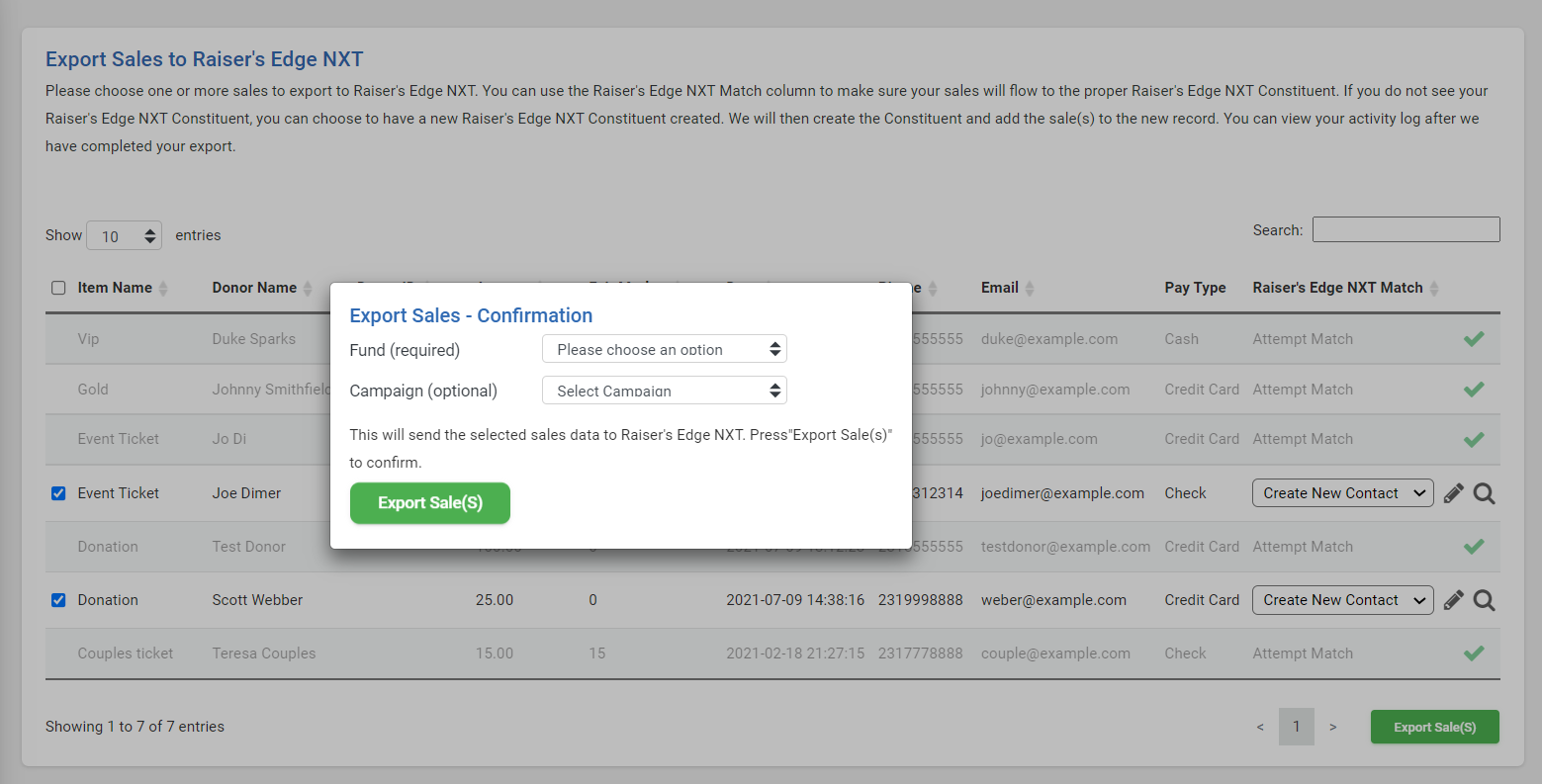The image size is (1542, 784).
Task: Sort by the Donor Name column arrows
Action: (308, 289)
